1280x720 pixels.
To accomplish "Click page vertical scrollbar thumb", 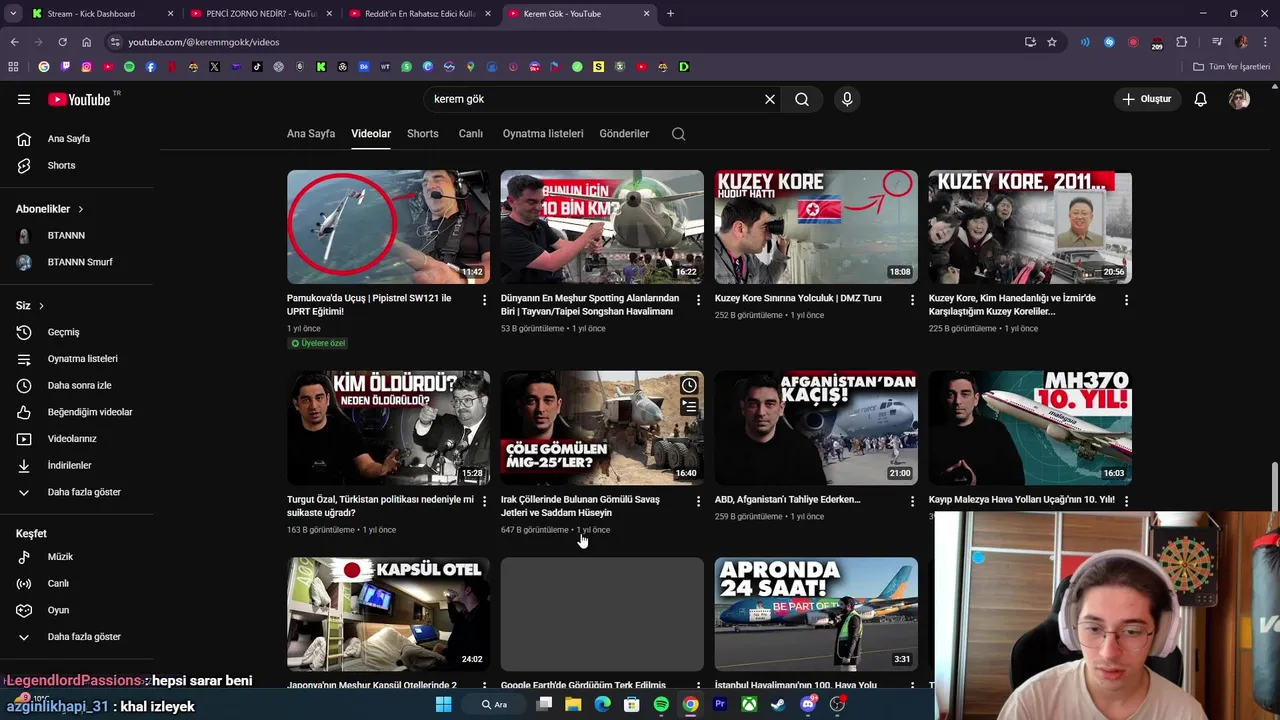I will 1274,487.
